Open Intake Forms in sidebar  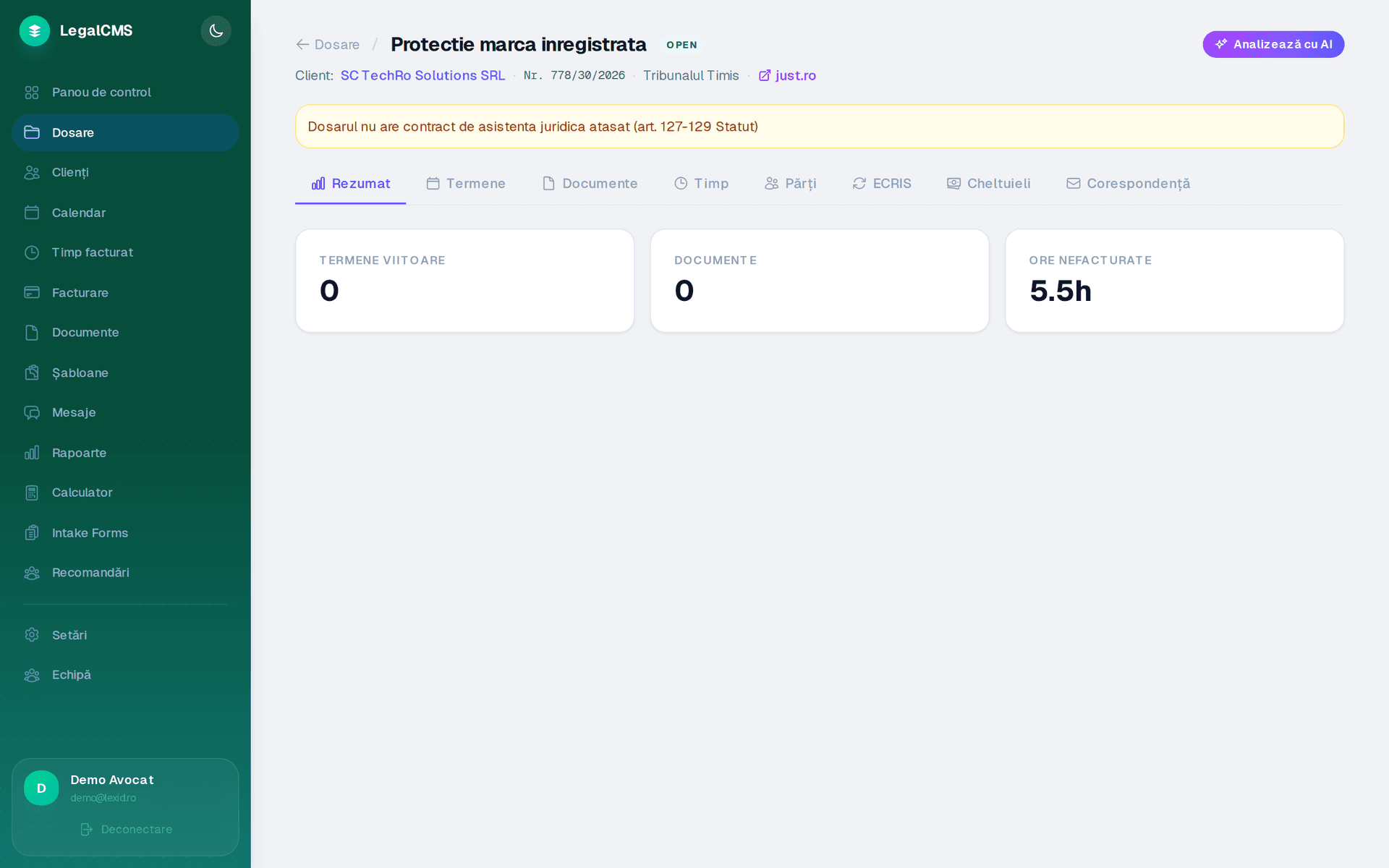(125, 533)
